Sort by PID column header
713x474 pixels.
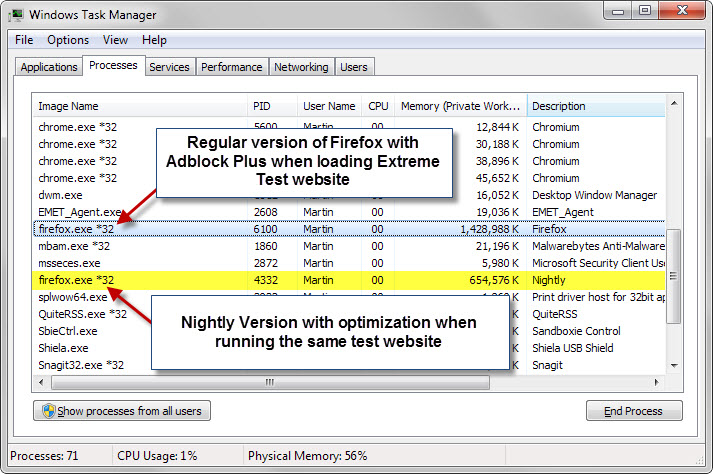[x=272, y=106]
